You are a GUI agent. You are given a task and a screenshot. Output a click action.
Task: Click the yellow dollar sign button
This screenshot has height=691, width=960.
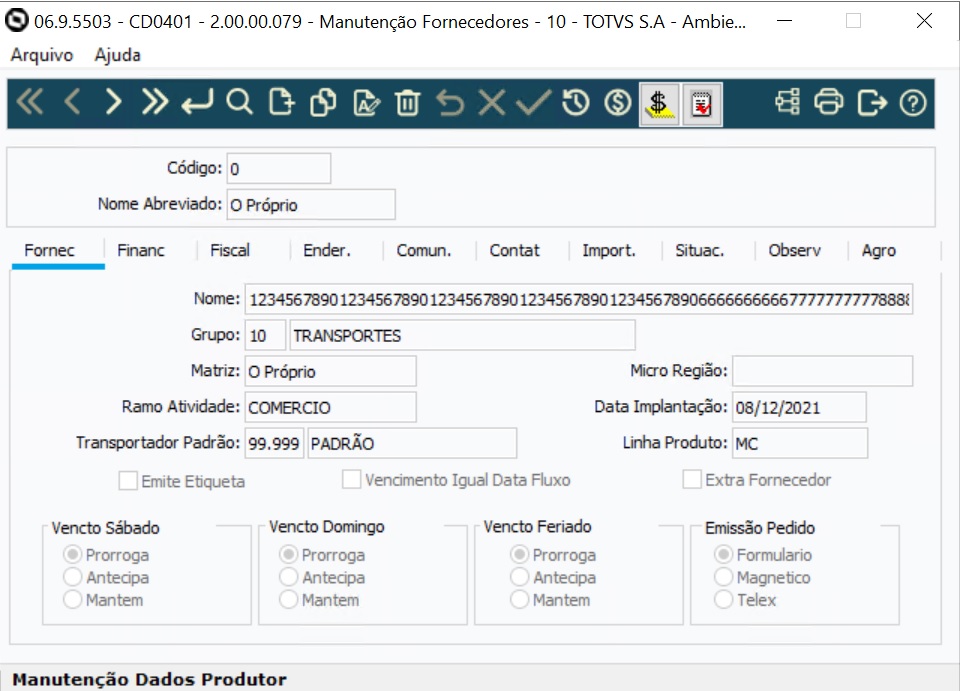(x=659, y=104)
